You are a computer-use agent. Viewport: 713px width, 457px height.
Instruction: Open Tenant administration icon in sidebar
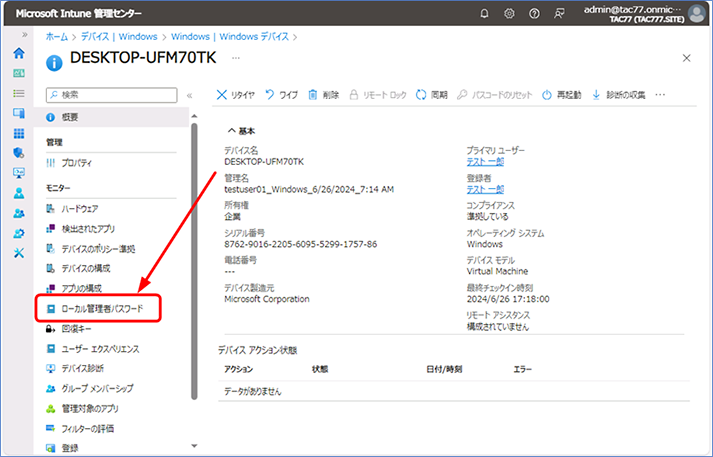pos(19,233)
